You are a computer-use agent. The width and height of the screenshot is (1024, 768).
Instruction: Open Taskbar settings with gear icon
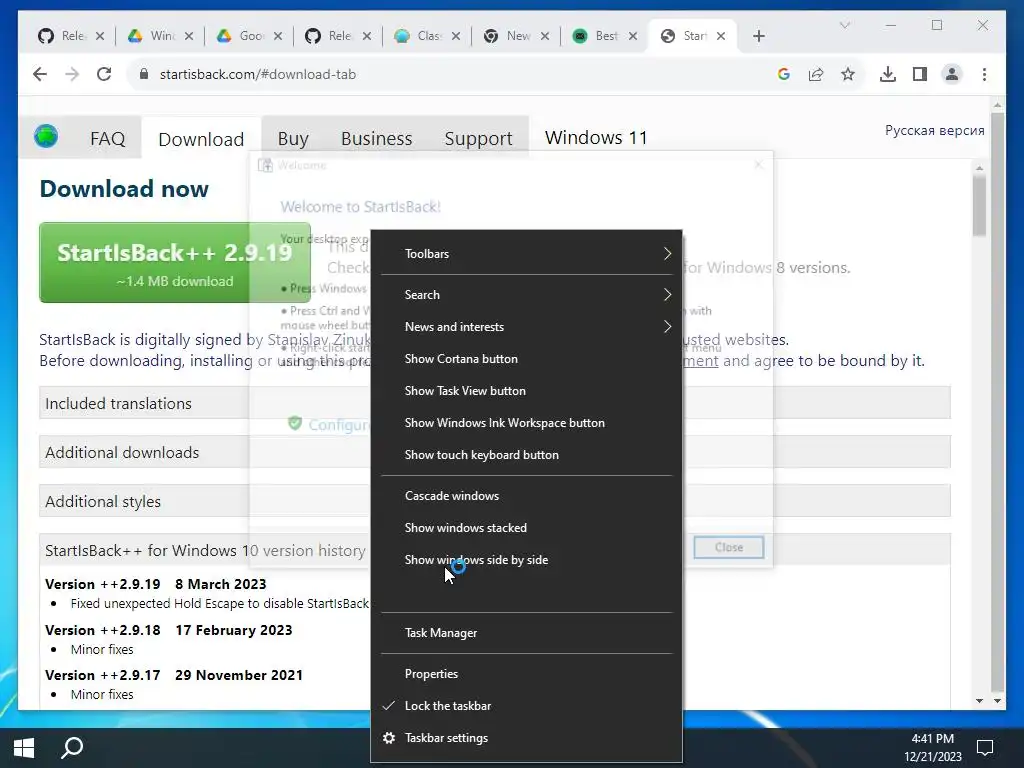[526, 738]
